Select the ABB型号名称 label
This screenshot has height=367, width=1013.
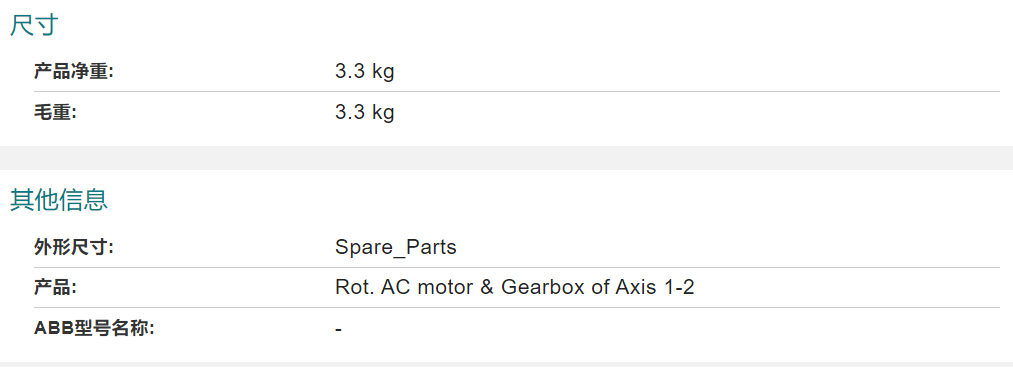[94, 328]
